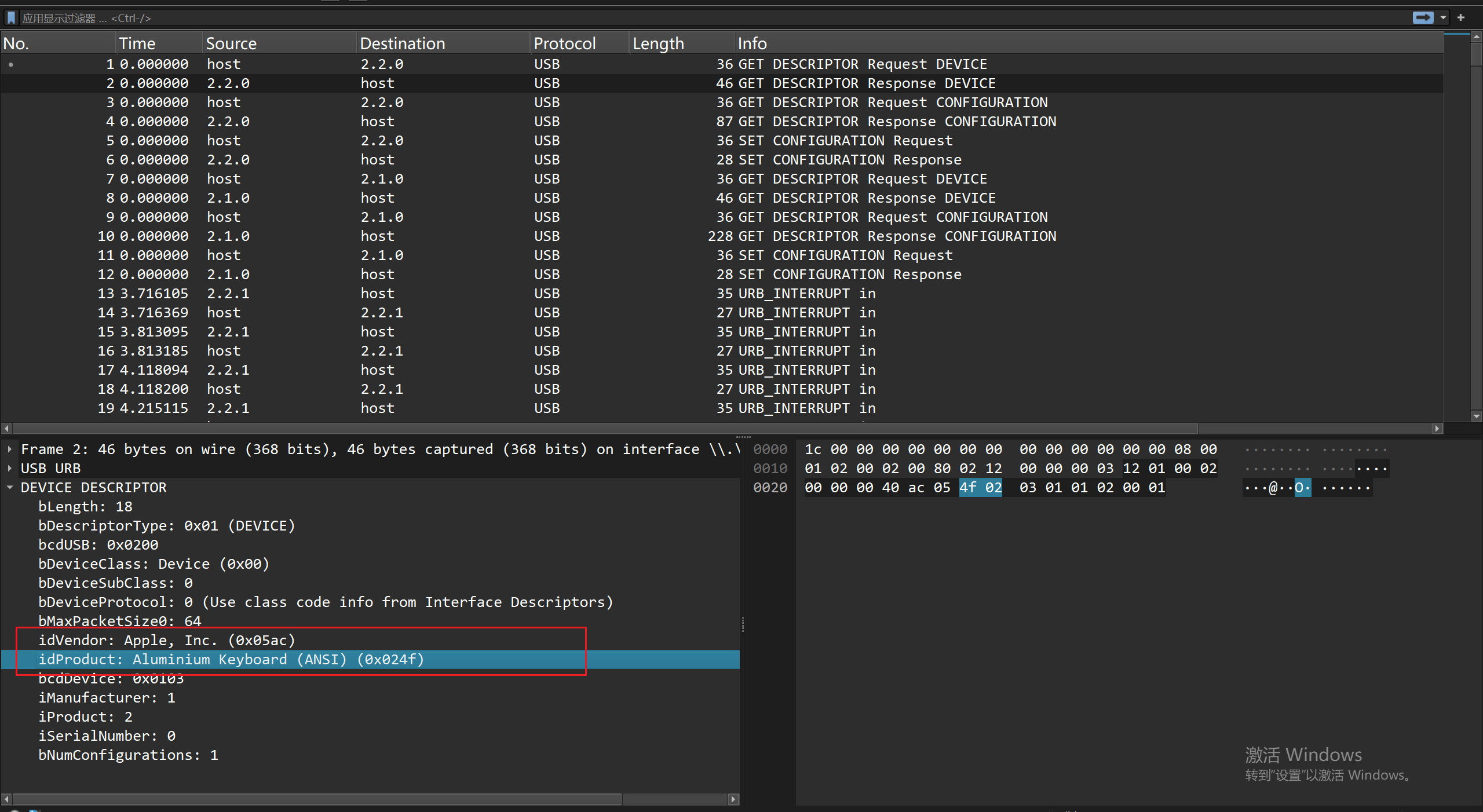Click packet list horizontal scroll left arrow
Viewport: 1483px width, 812px height.
click(x=6, y=429)
